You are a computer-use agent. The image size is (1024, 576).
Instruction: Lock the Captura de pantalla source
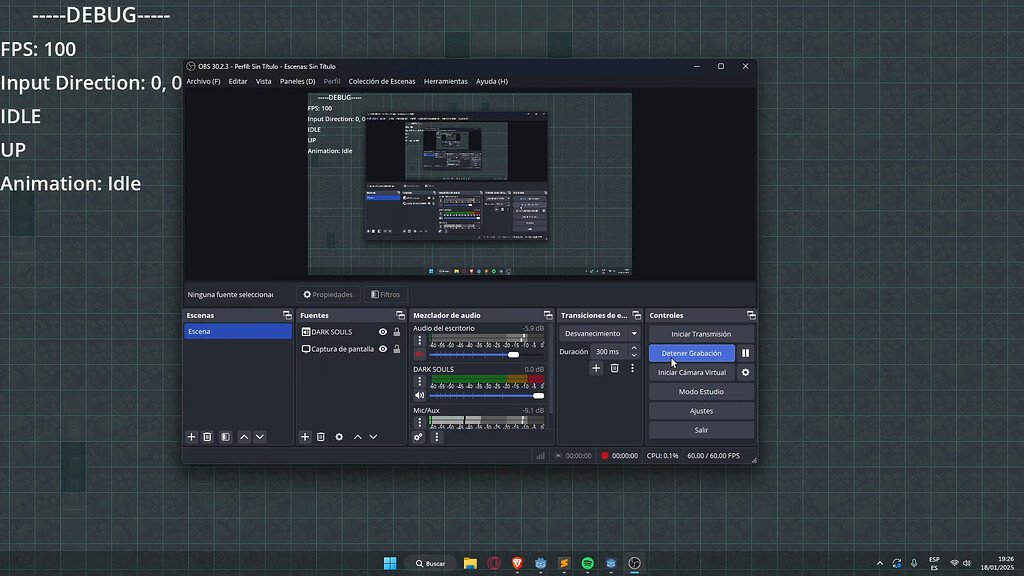395,348
